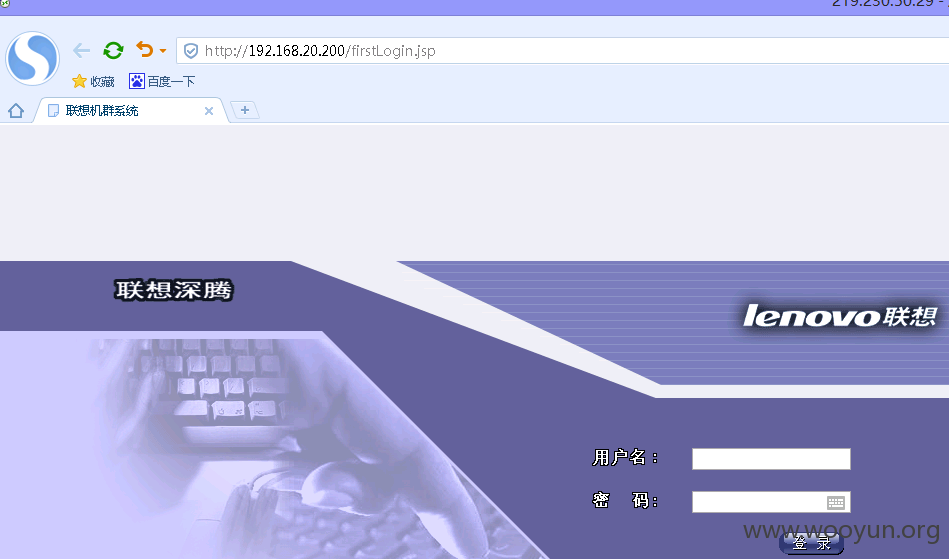Click the lenovo联想 logo

tap(840, 316)
